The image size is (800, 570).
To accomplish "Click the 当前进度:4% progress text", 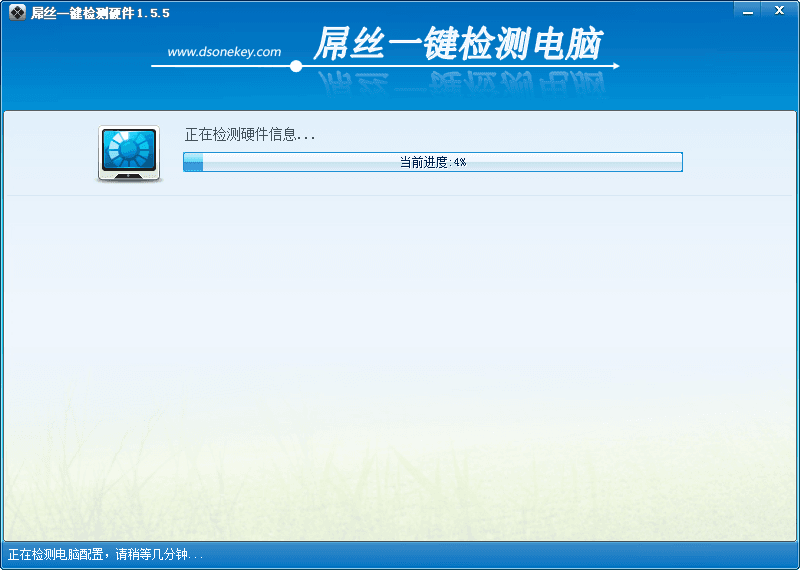I will (x=433, y=162).
